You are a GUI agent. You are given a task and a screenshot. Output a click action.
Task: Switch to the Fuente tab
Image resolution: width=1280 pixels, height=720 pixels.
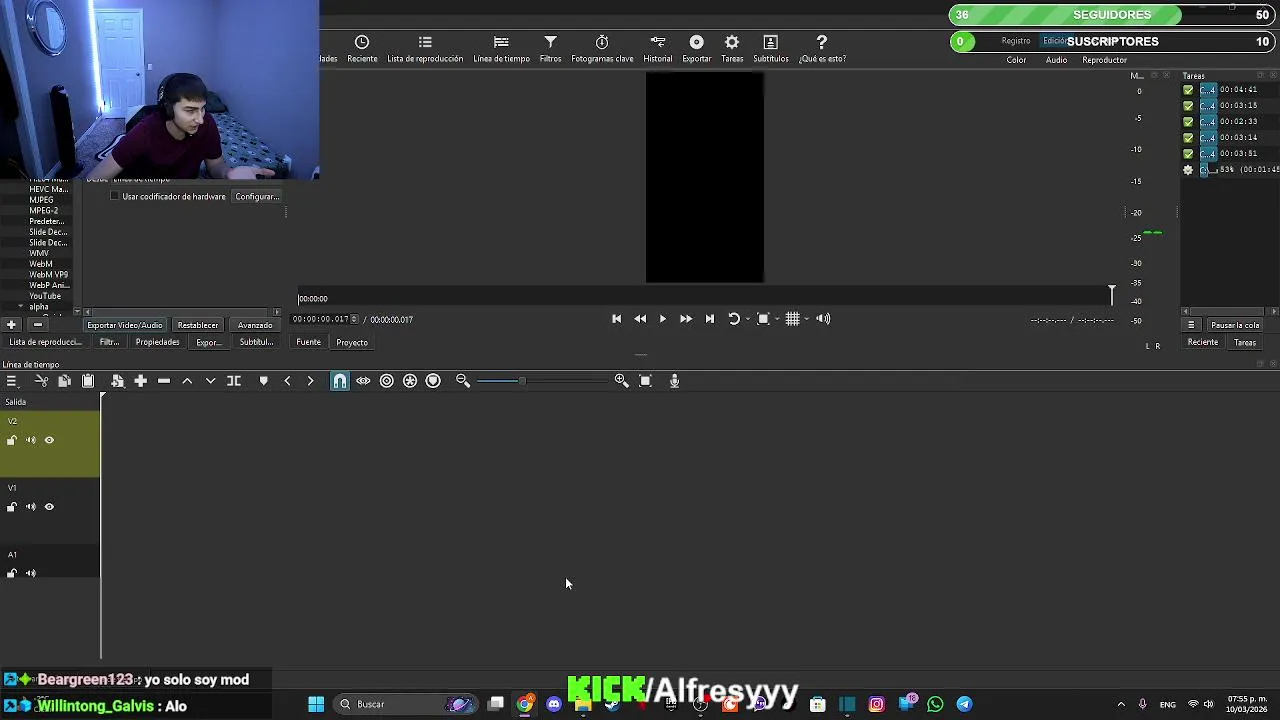click(308, 342)
